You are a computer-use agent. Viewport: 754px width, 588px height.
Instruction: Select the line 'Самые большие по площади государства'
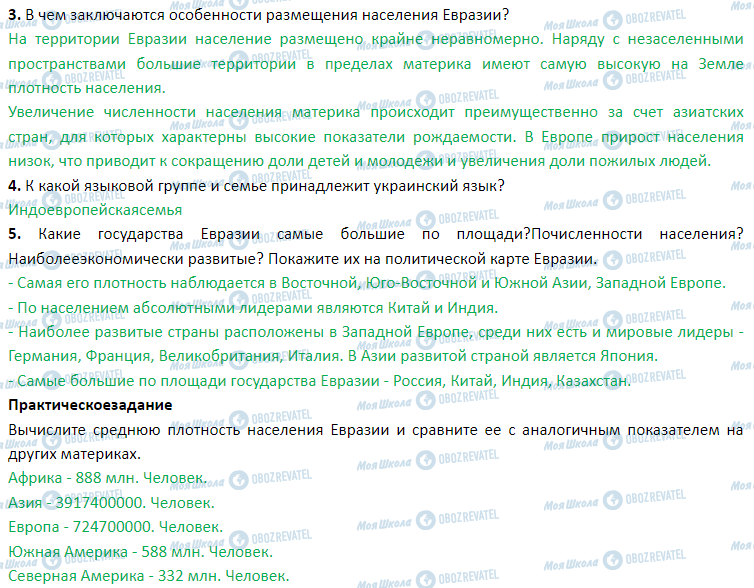click(x=318, y=381)
